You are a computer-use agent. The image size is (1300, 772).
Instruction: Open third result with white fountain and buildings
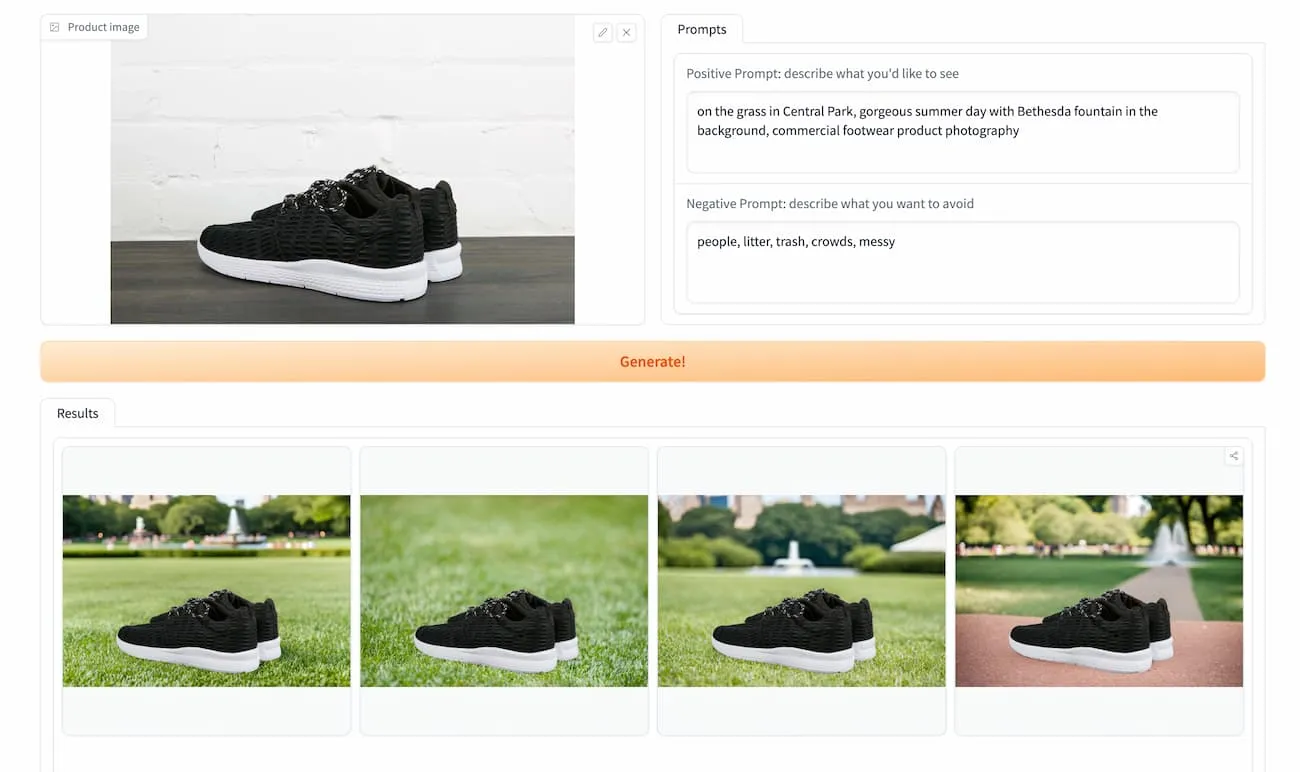click(x=802, y=591)
